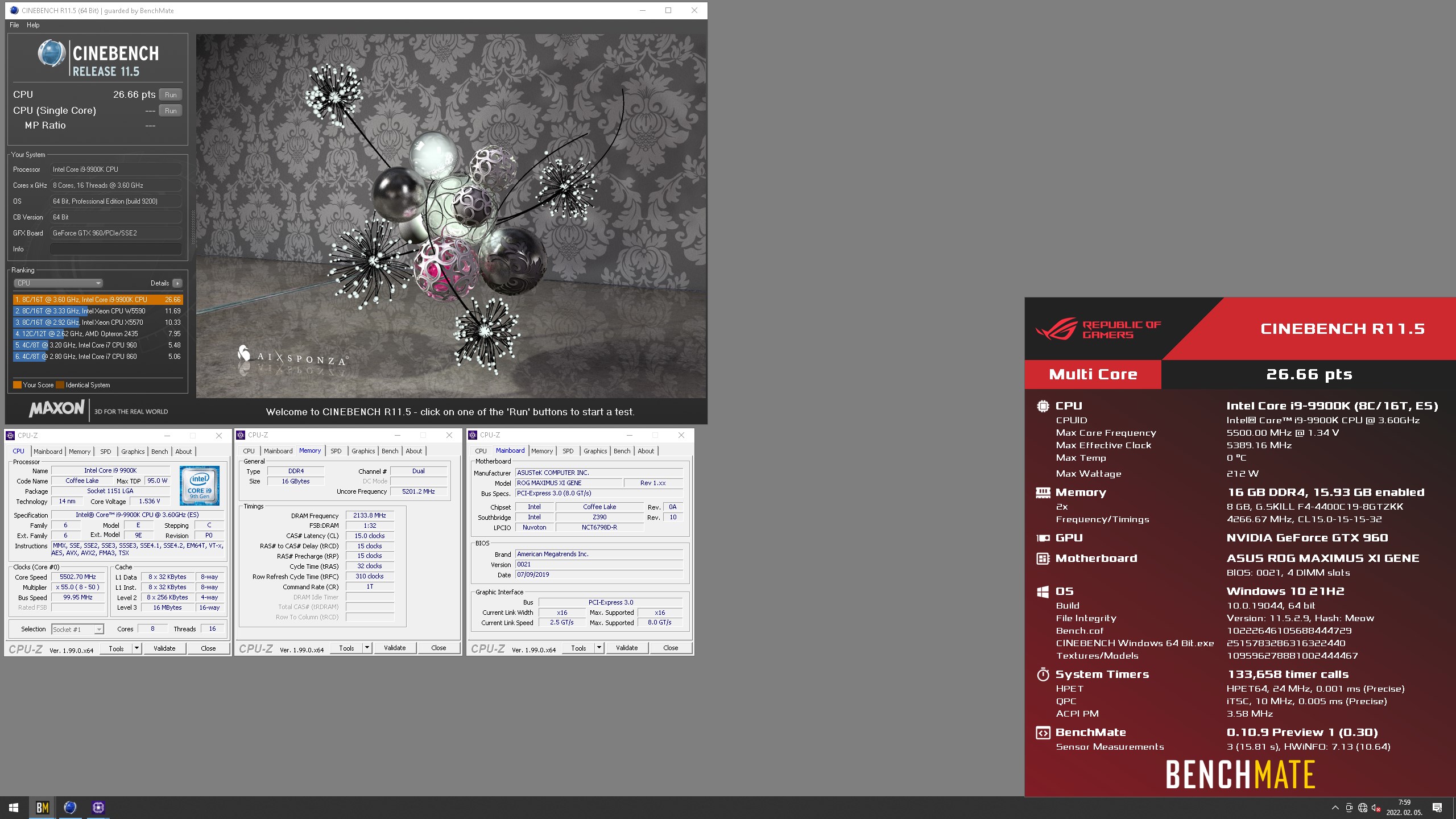The image size is (1456, 819).
Task: Click the OS Windows icon in BenchMate
Action: click(x=1043, y=591)
